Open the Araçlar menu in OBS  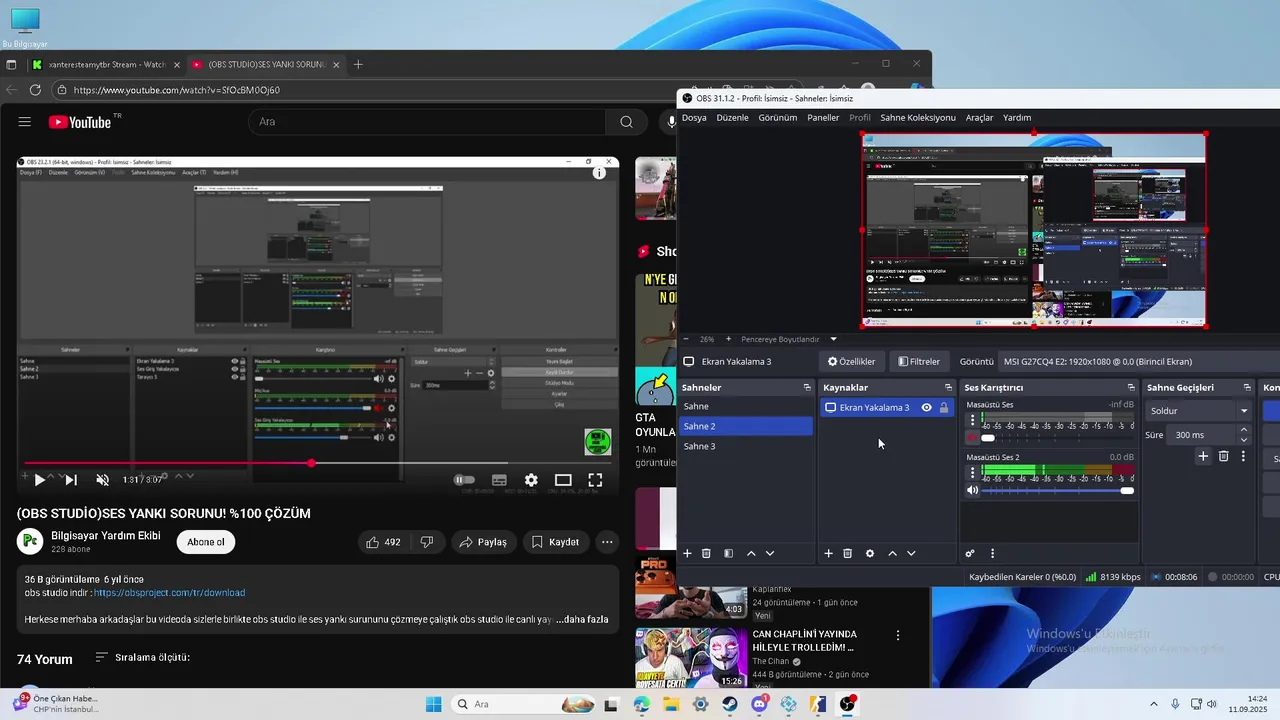coord(980,118)
